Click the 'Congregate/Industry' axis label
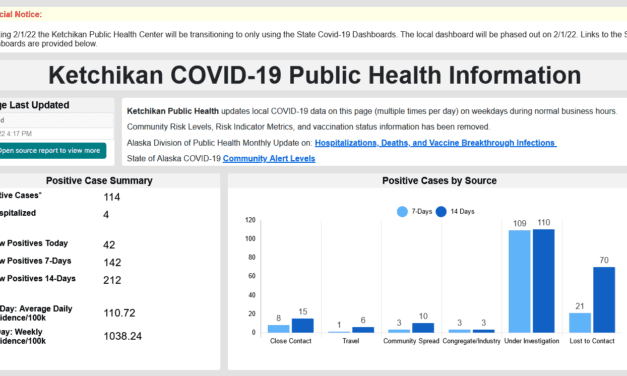The width and height of the screenshot is (627, 376). pos(471,341)
